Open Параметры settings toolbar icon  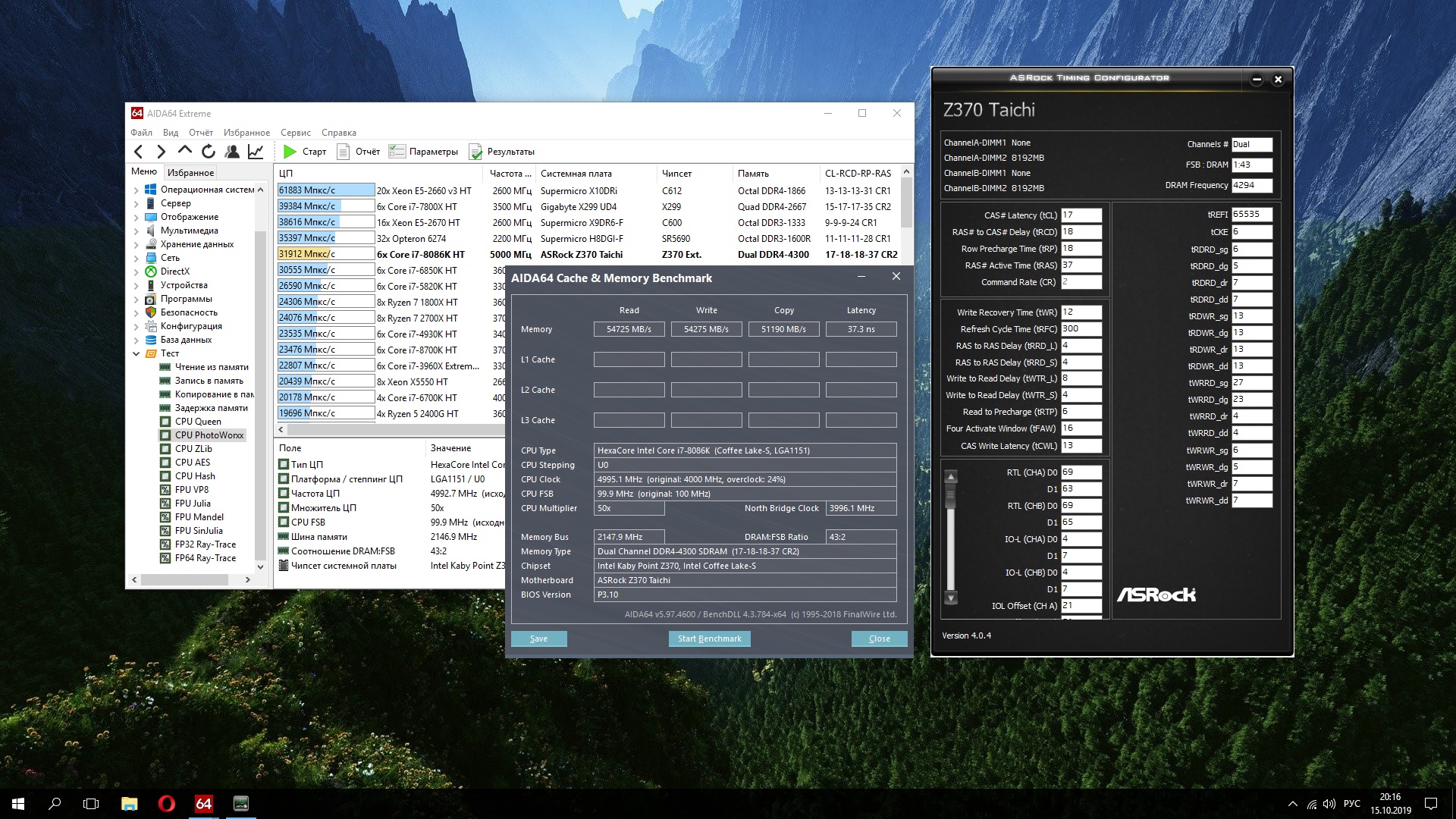point(397,152)
